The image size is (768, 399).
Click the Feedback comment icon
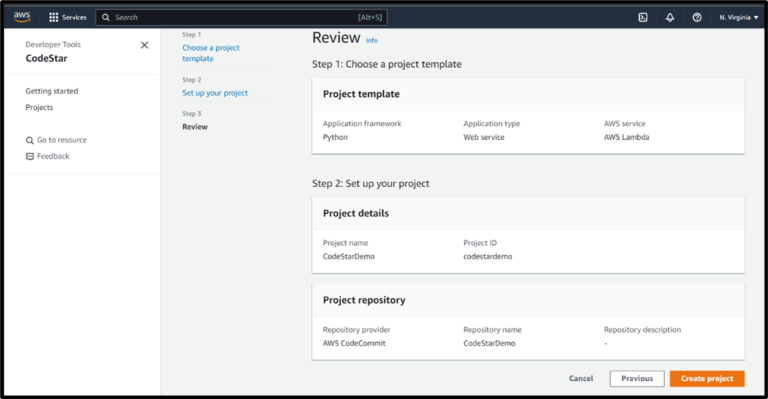pyautogui.click(x=30, y=156)
